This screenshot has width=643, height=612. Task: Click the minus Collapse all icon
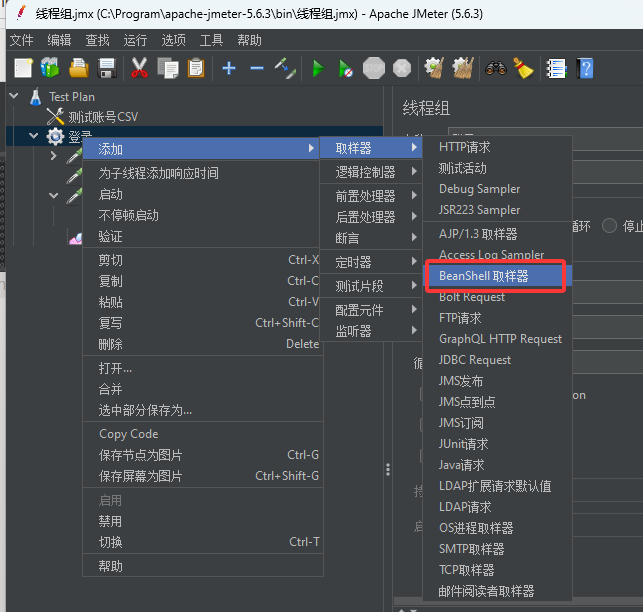pos(257,68)
